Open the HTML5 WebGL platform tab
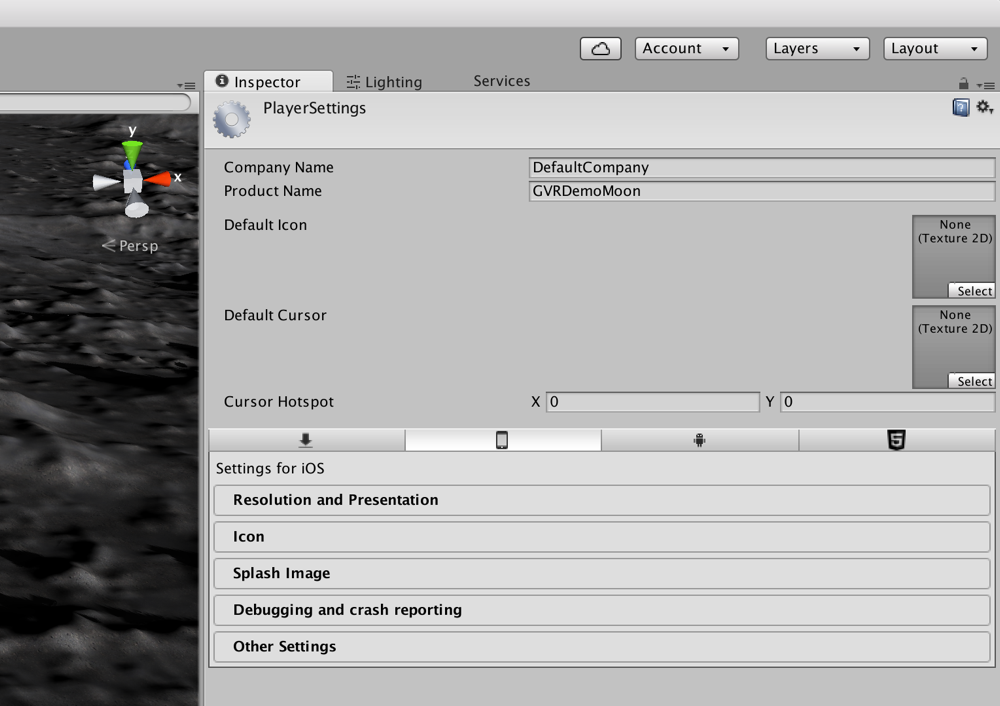The image size is (1000, 706). click(x=896, y=440)
